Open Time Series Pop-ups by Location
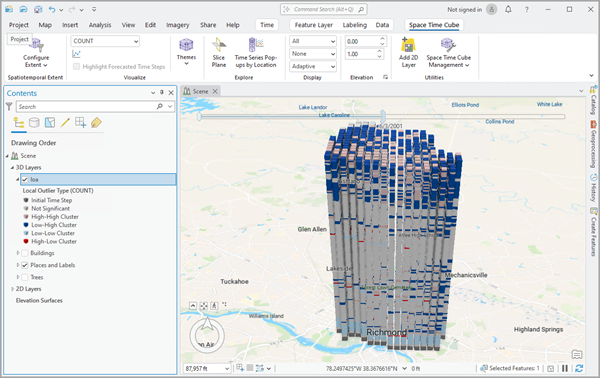 click(256, 53)
